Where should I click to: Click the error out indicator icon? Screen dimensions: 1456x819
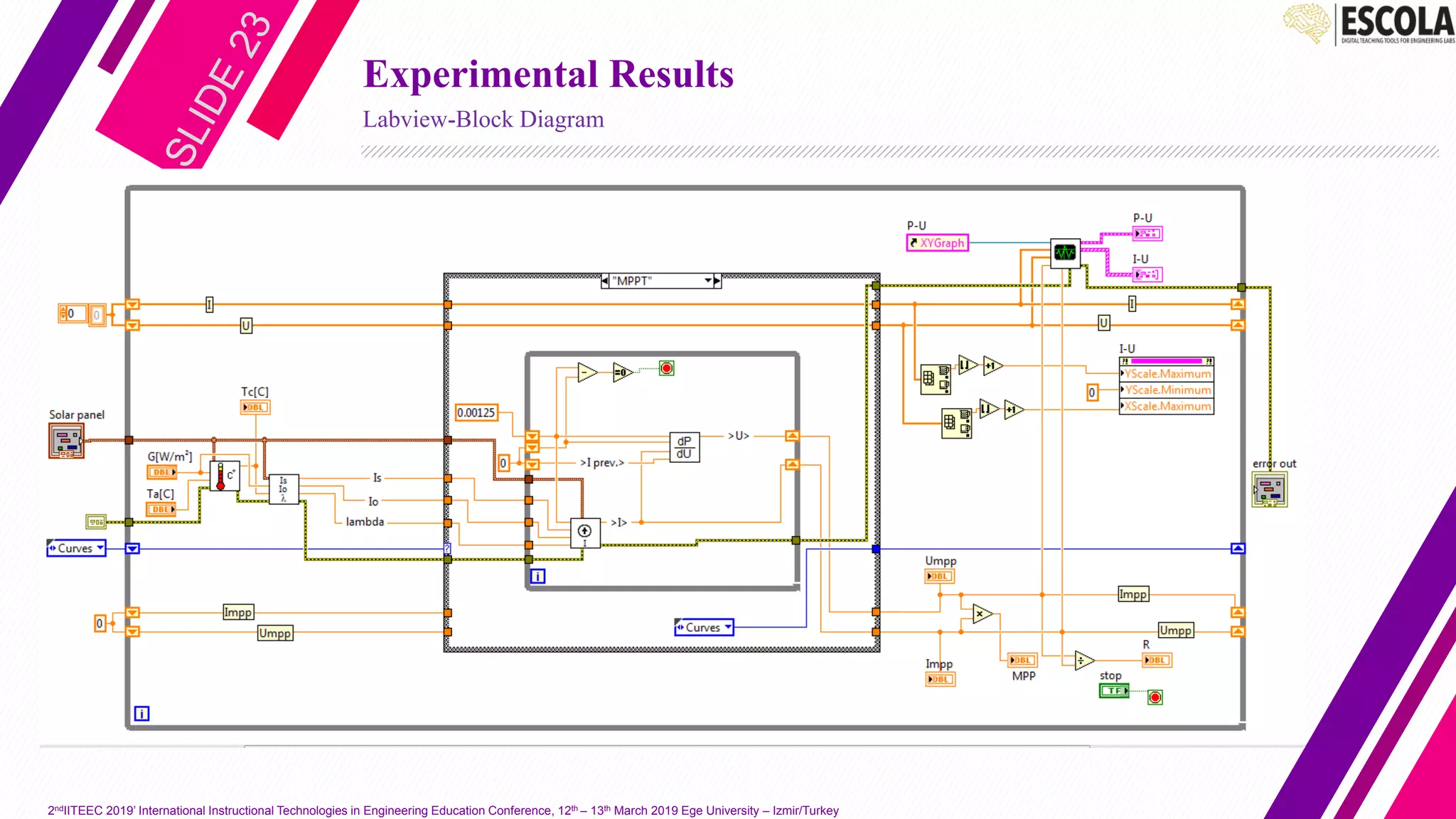click(x=1269, y=490)
